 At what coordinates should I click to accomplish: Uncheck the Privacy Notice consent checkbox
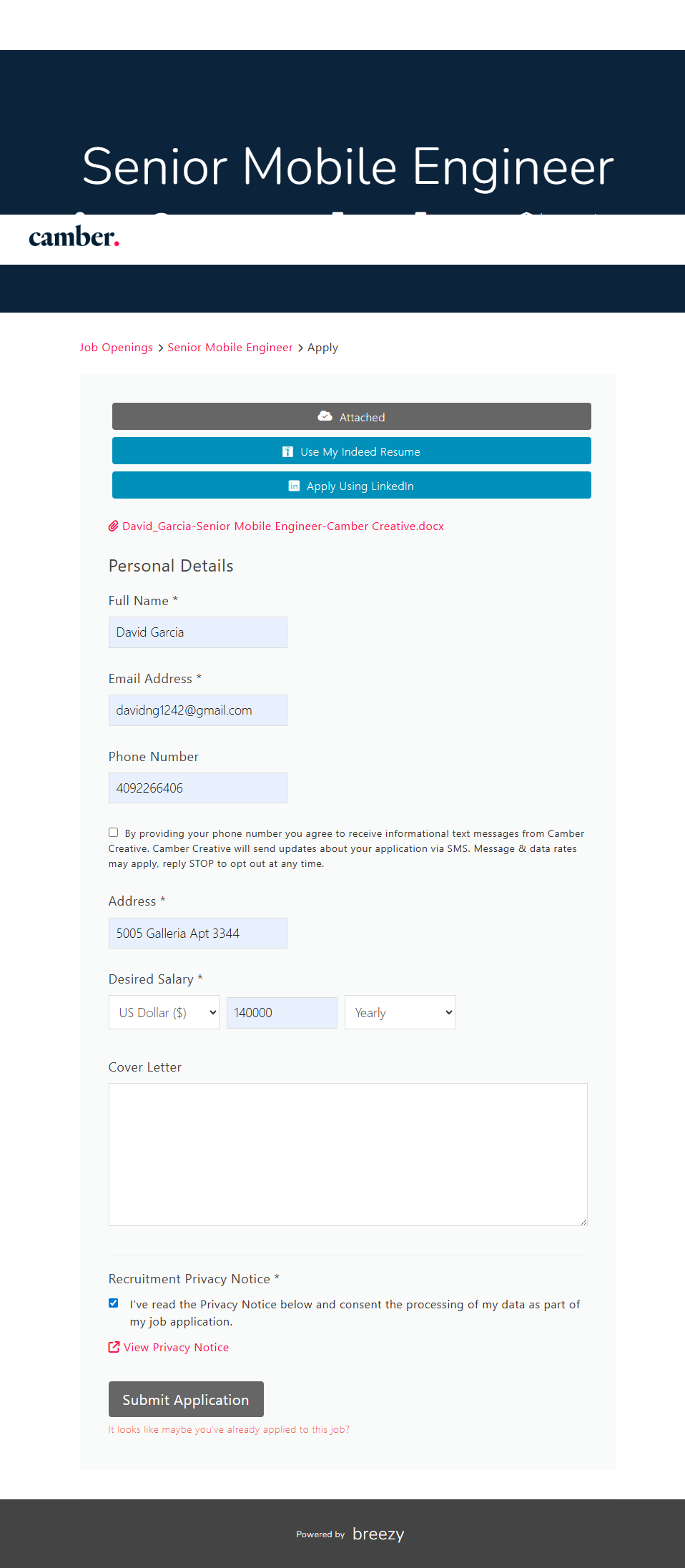[113, 1303]
